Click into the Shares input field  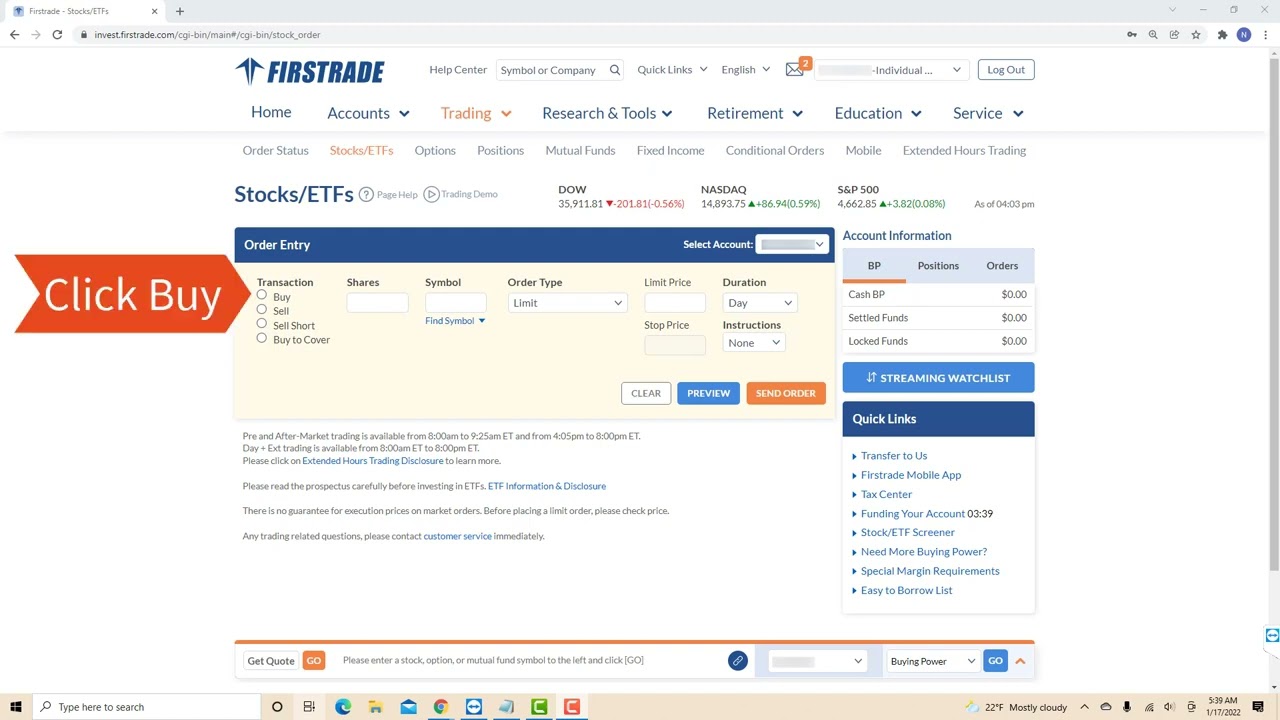[378, 303]
